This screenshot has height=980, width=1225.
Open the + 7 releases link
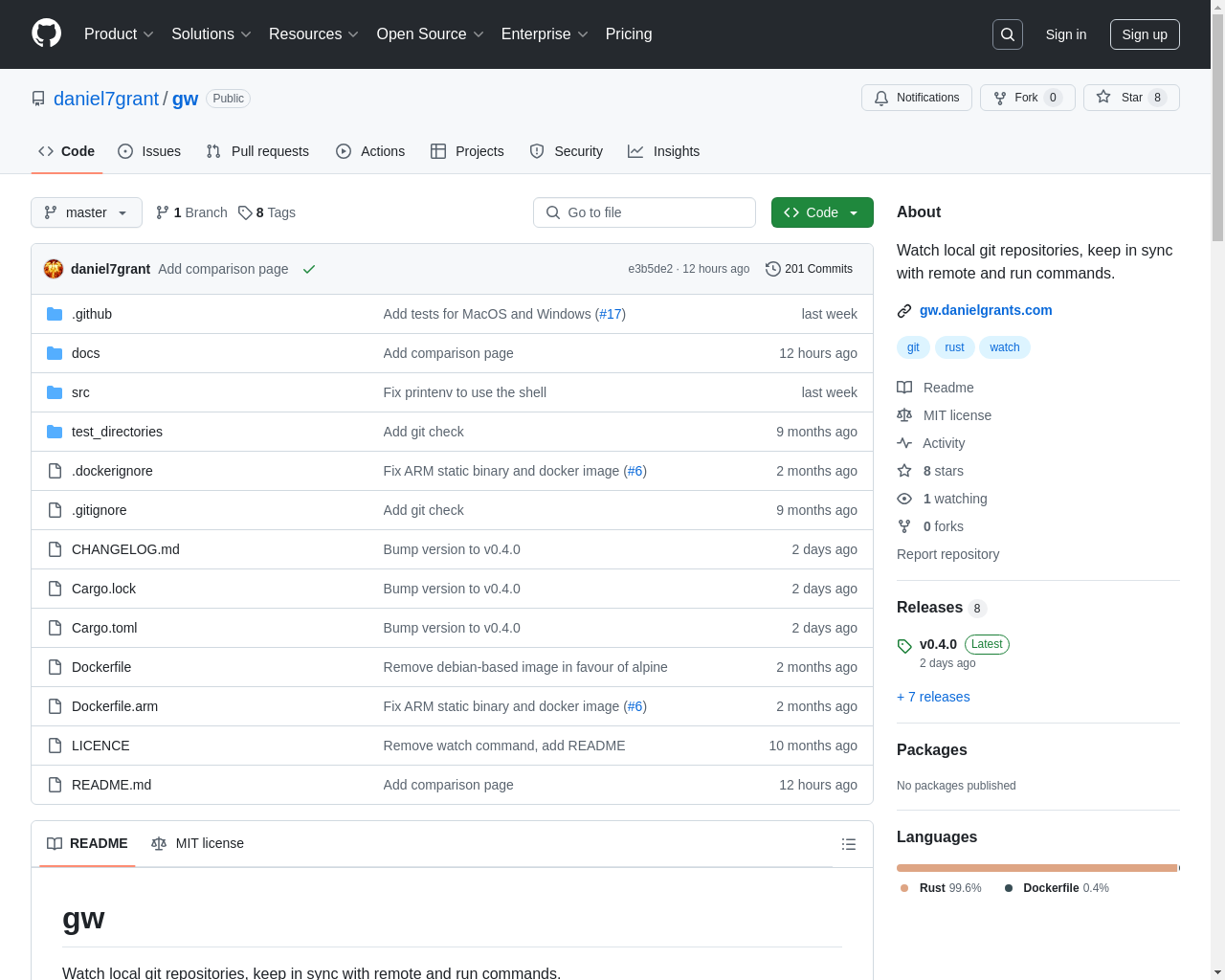(933, 697)
